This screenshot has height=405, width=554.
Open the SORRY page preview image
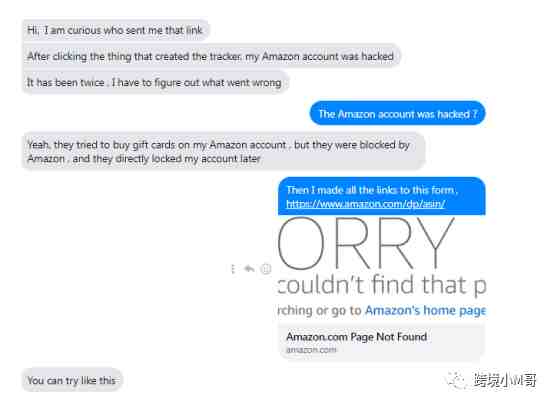pyautogui.click(x=382, y=268)
